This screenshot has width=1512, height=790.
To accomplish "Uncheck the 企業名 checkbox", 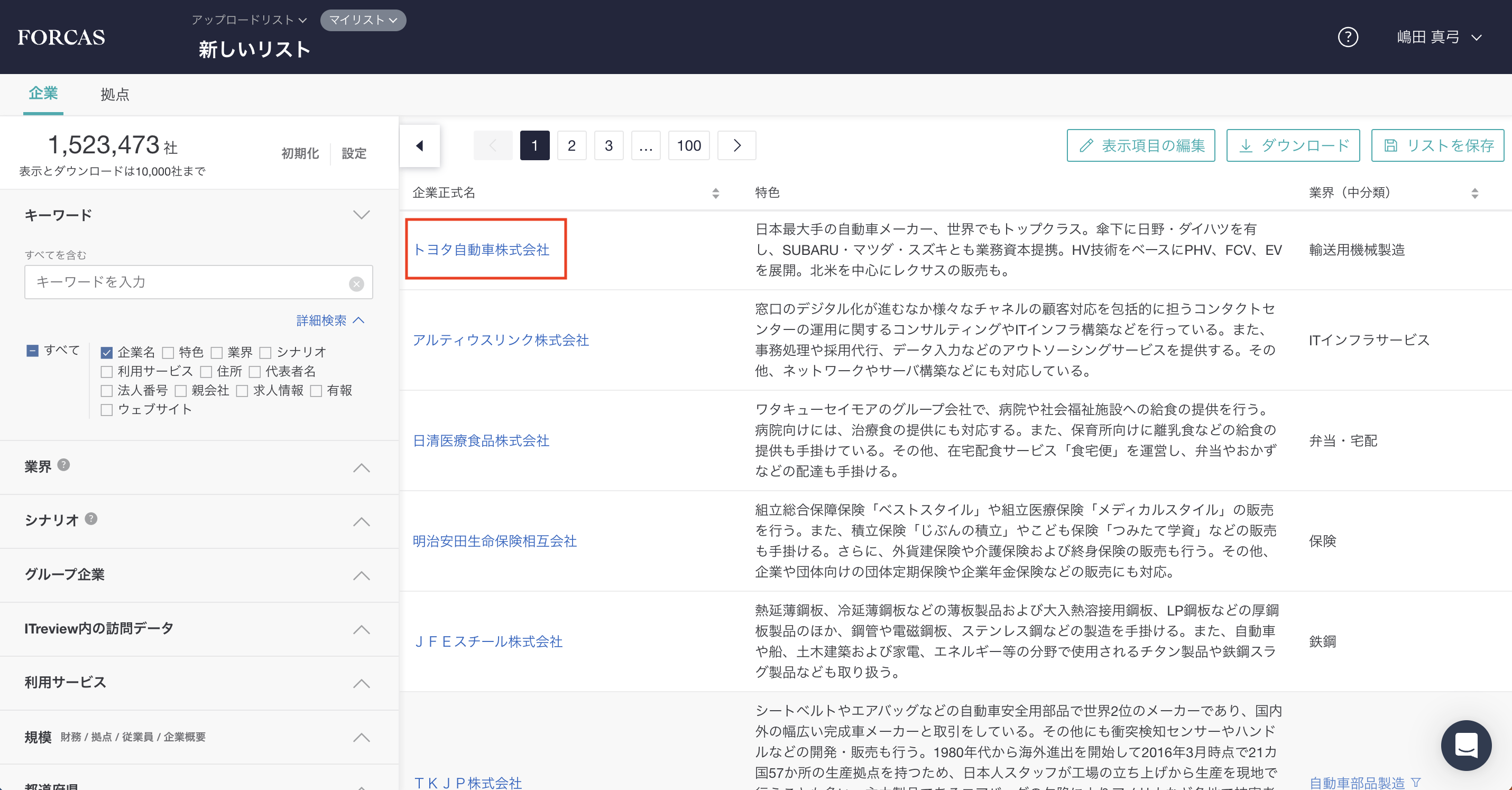I will coord(106,353).
